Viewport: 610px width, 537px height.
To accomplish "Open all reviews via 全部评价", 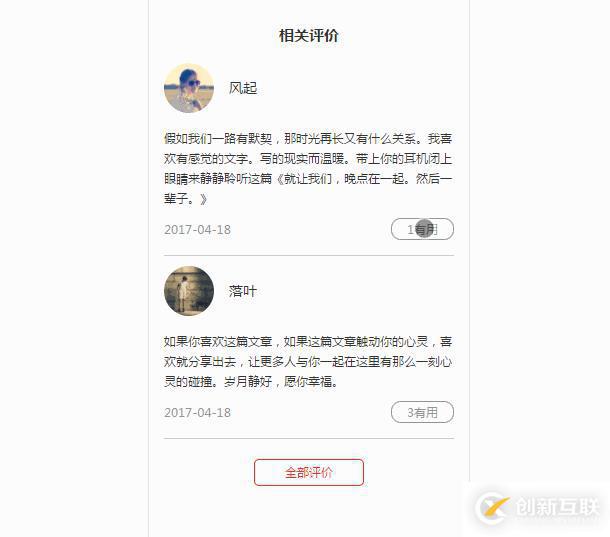I will (309, 472).
